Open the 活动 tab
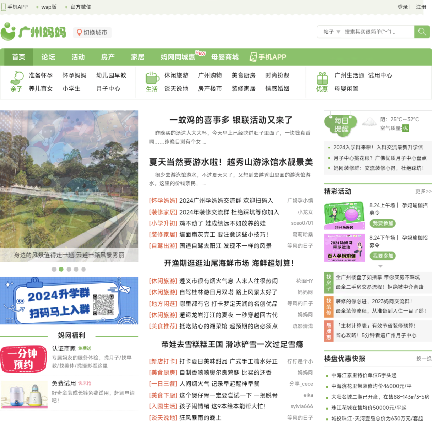Image resolution: width=432 pixels, height=432 pixels. coord(78,57)
